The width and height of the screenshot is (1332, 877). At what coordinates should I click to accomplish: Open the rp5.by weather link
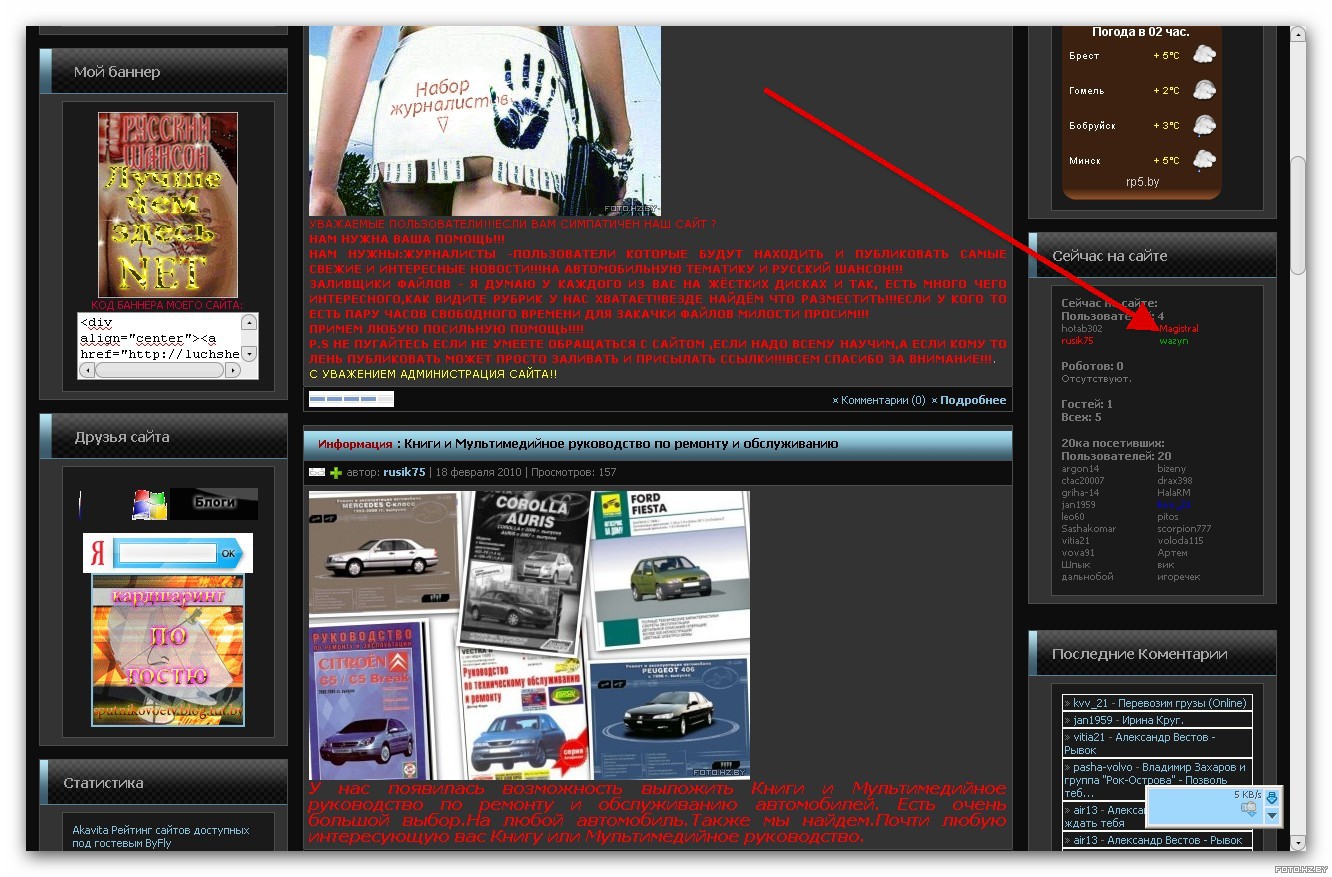[1143, 182]
